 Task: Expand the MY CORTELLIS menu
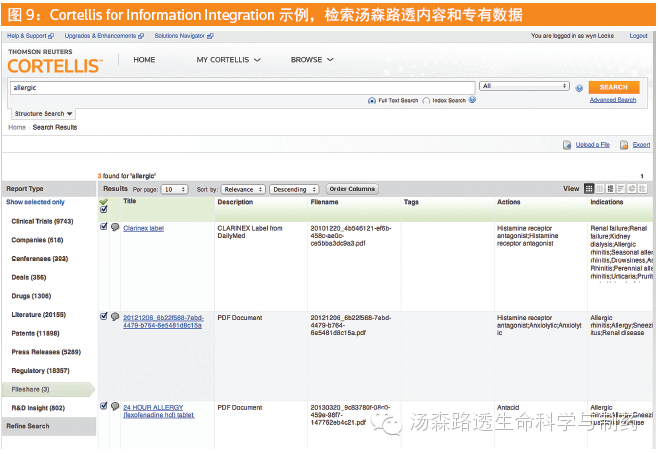[x=229, y=60]
